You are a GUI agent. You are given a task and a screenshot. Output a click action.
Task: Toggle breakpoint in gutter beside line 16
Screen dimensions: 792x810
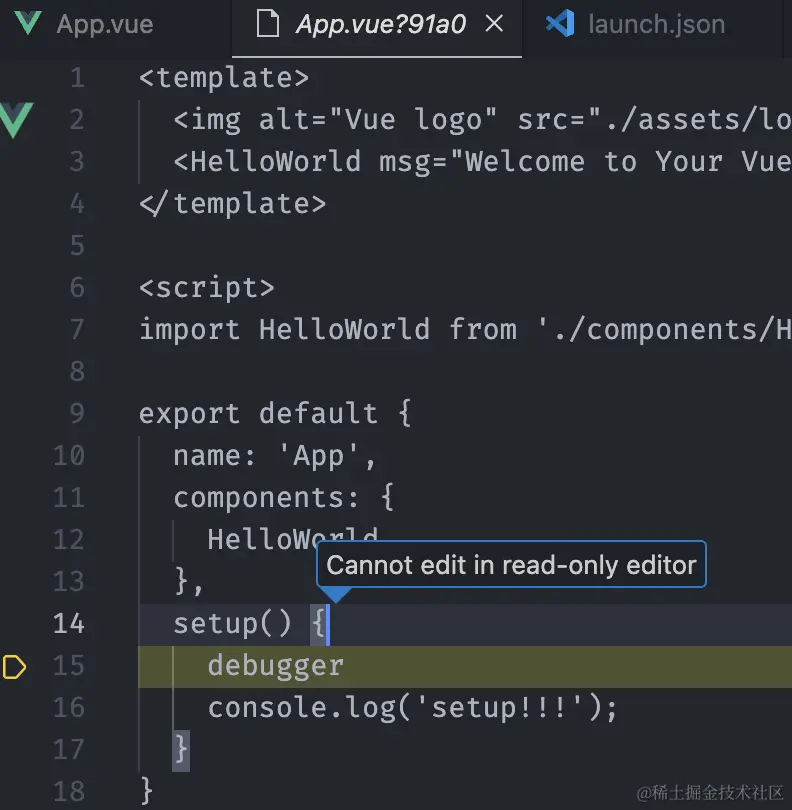14,708
